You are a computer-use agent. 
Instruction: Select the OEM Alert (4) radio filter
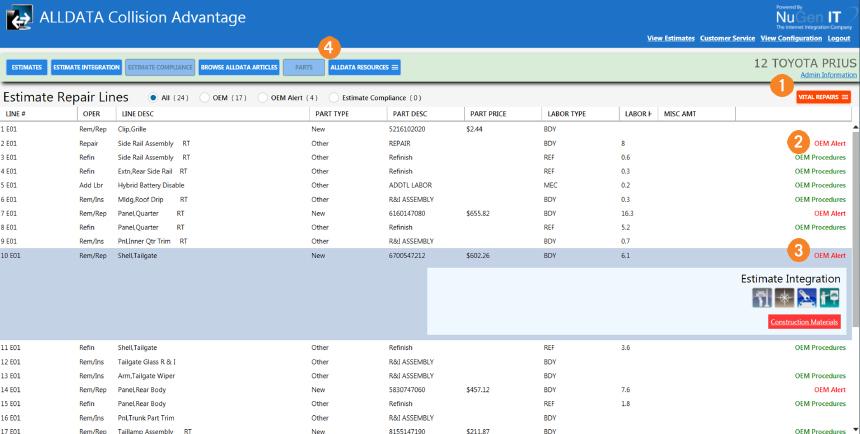point(262,98)
